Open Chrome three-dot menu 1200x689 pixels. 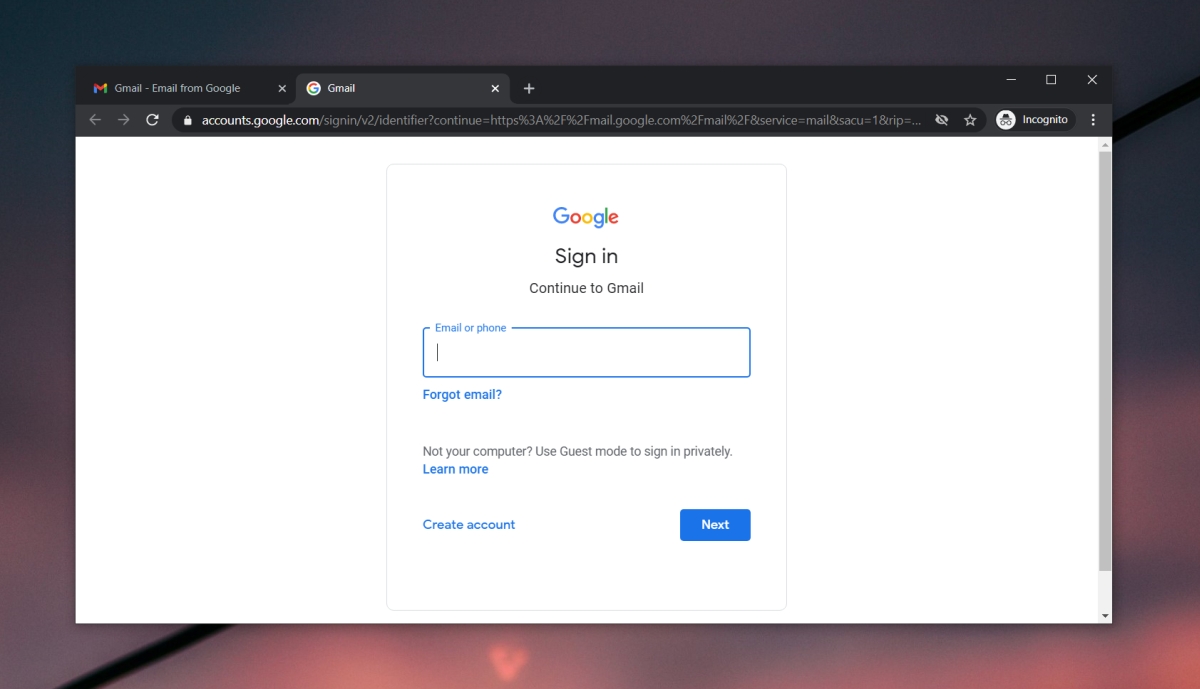coord(1093,120)
